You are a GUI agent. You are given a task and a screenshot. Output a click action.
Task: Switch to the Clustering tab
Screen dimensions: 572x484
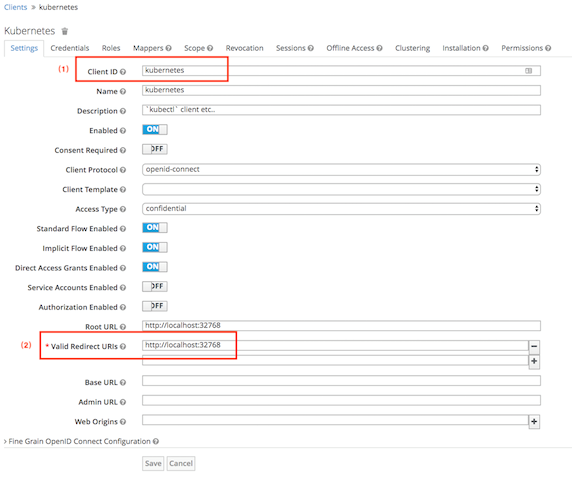pos(413,48)
